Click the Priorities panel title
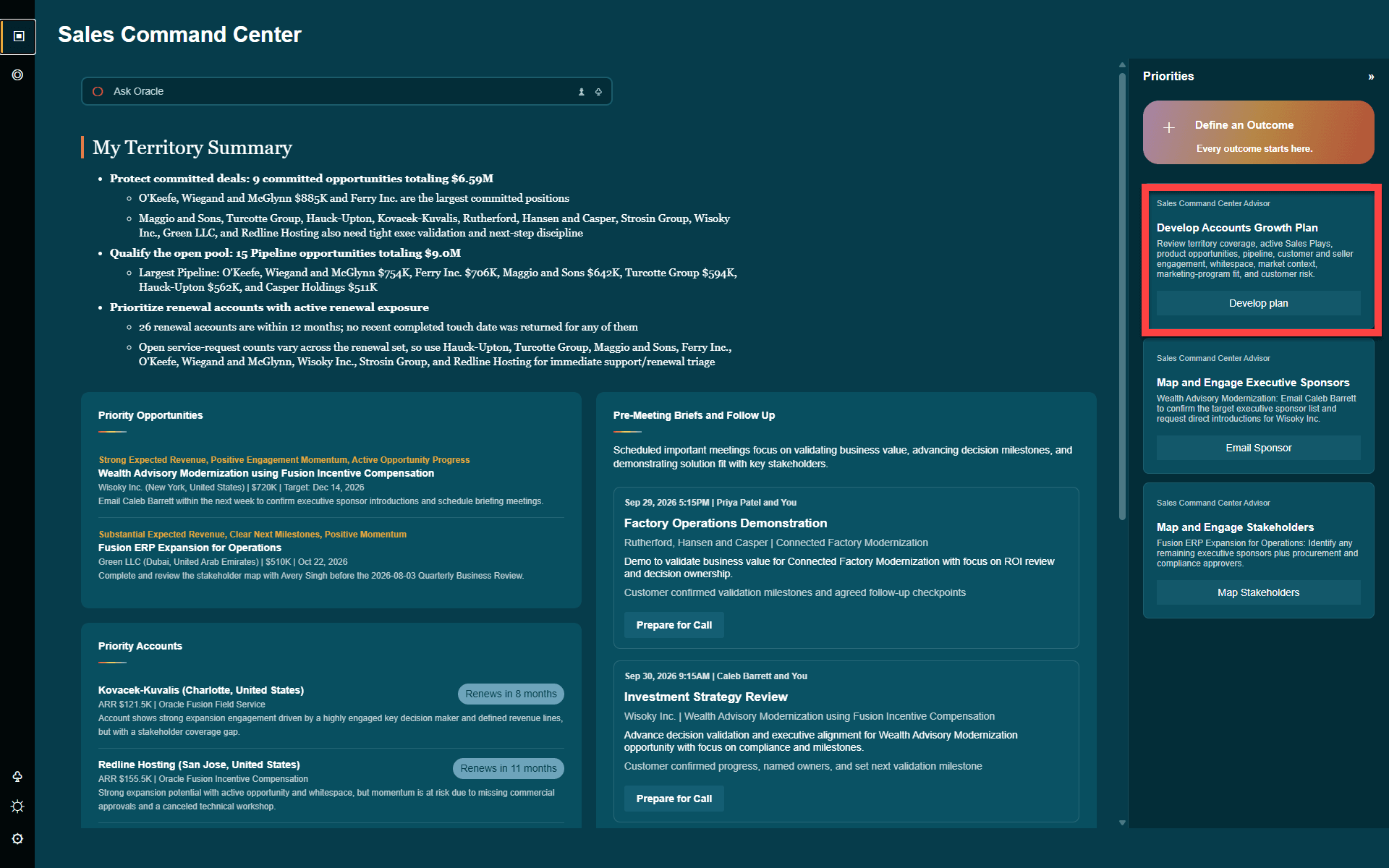 tap(1168, 76)
